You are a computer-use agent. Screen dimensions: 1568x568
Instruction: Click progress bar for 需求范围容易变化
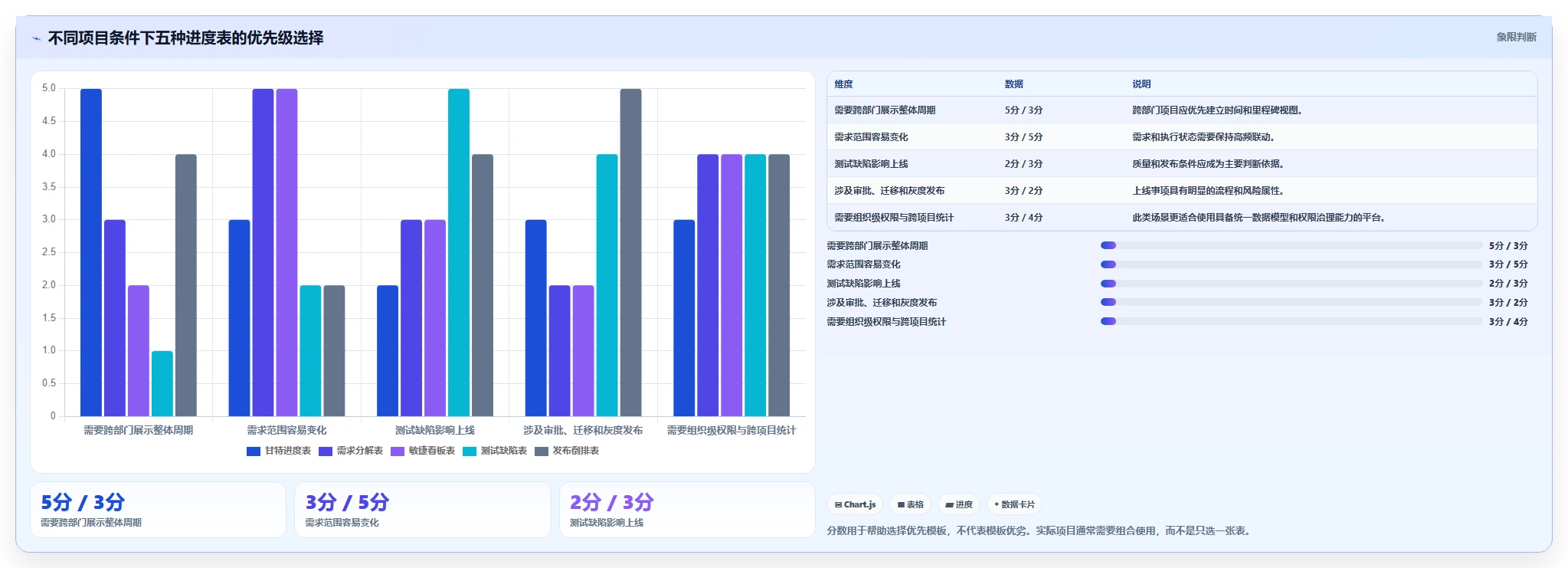tap(1291, 264)
